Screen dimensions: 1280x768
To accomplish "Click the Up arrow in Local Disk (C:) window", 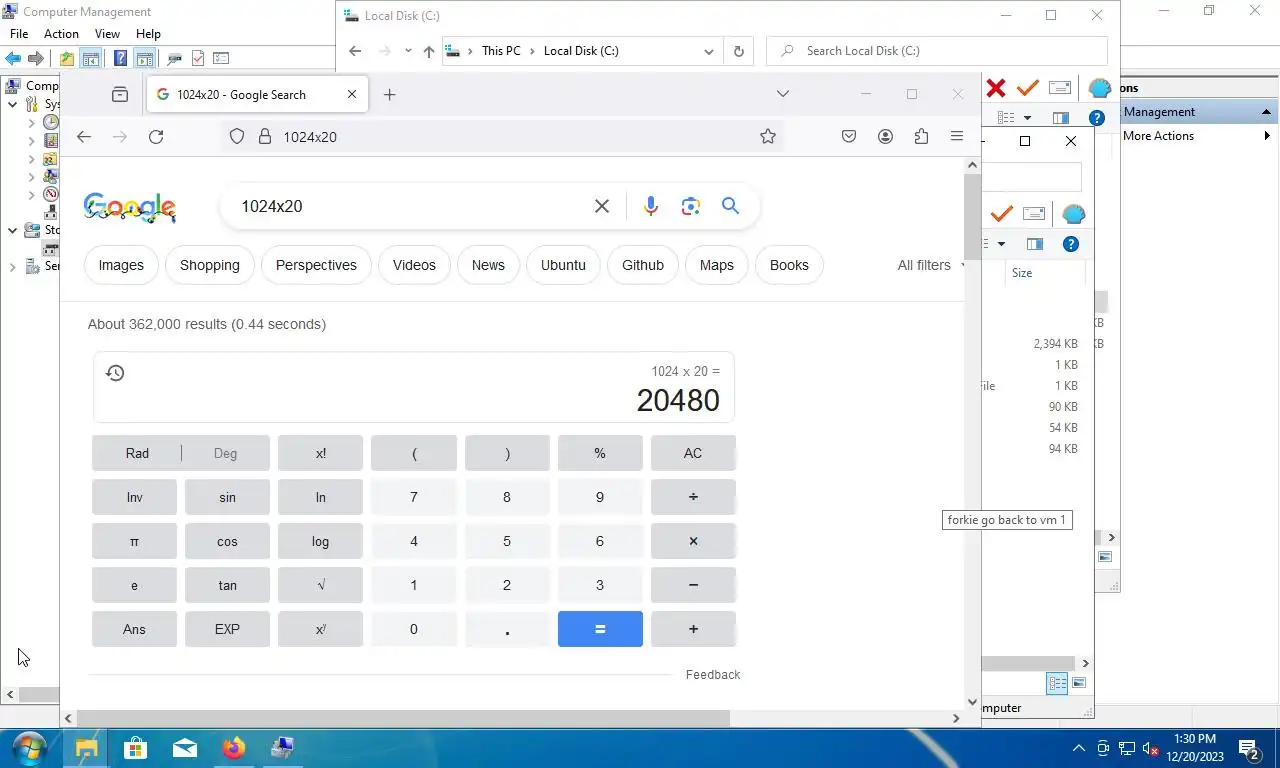I will [429, 51].
